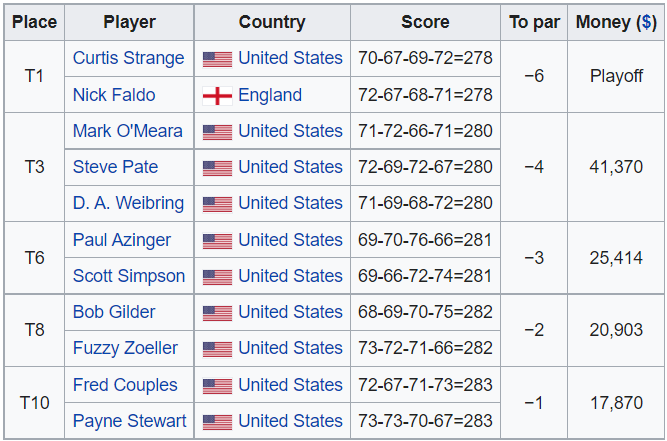Click the US flag beside Curtis Strange

217,59
